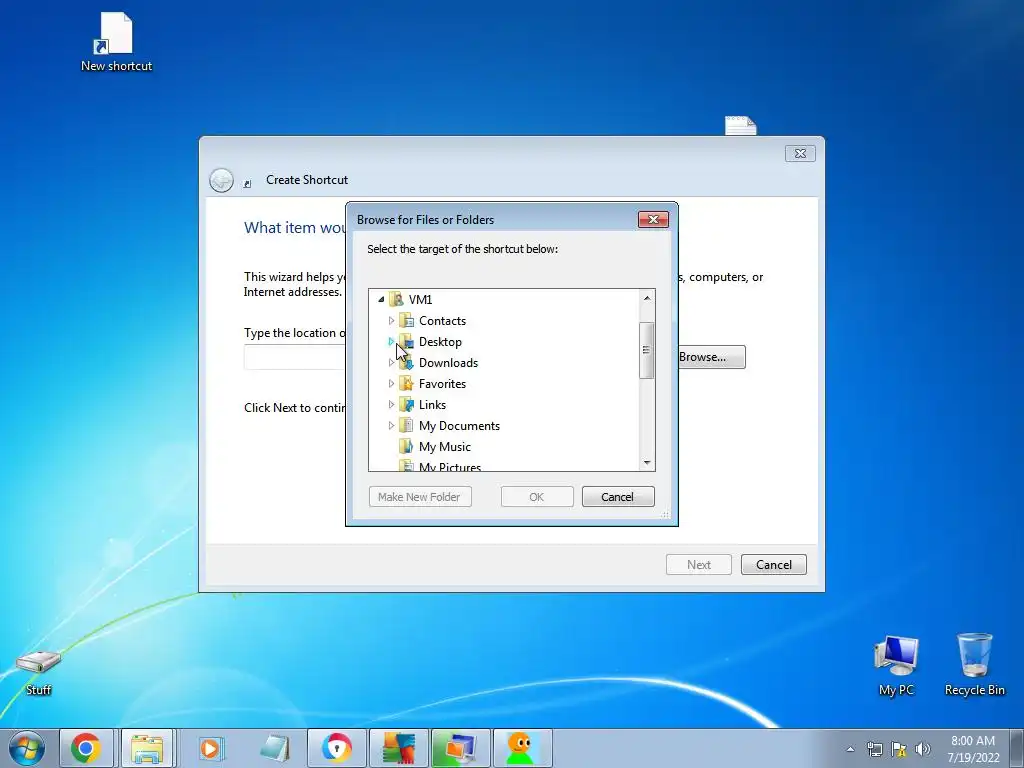The image size is (1024, 768).
Task: Expand the Favorites tree node
Action: click(x=391, y=383)
